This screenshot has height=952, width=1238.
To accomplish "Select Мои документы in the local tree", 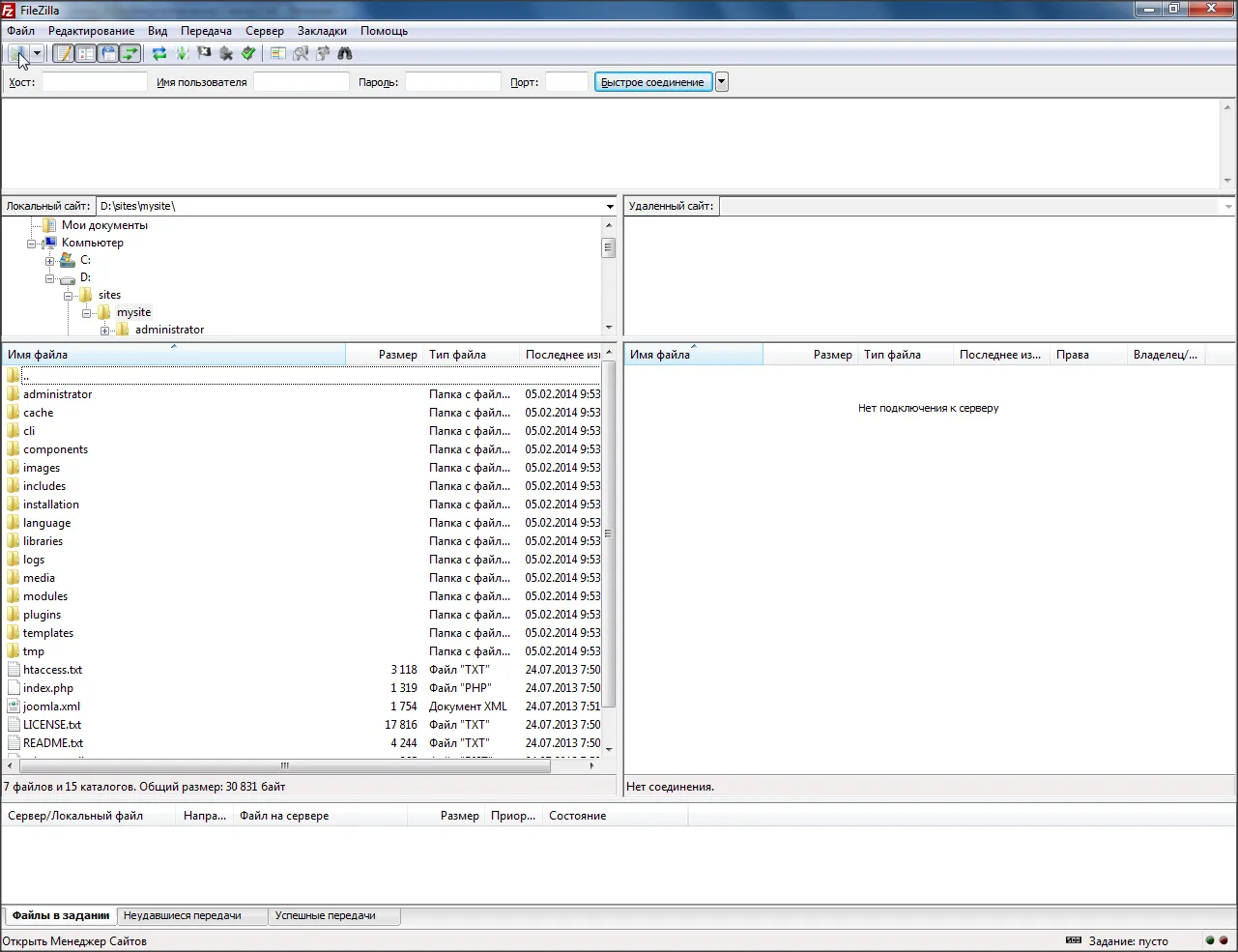I will click(x=104, y=225).
